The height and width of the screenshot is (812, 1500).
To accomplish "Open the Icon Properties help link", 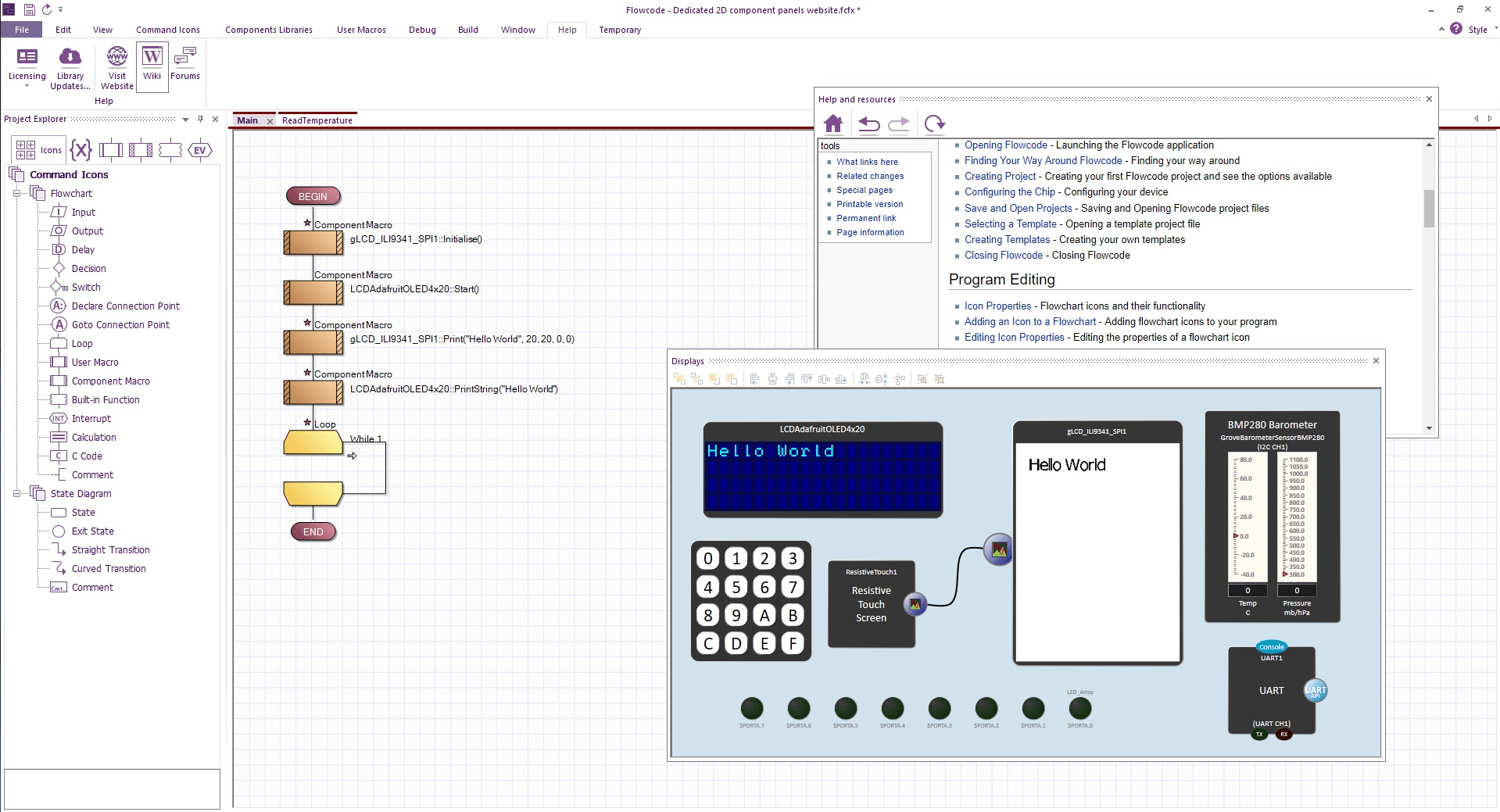I will coord(998,306).
